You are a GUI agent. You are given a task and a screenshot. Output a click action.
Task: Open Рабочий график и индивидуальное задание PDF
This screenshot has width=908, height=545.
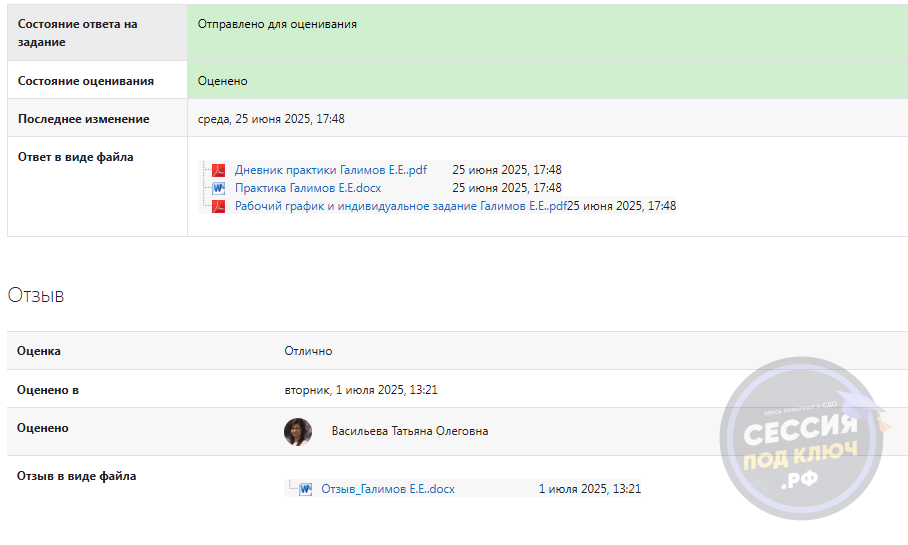coord(400,206)
